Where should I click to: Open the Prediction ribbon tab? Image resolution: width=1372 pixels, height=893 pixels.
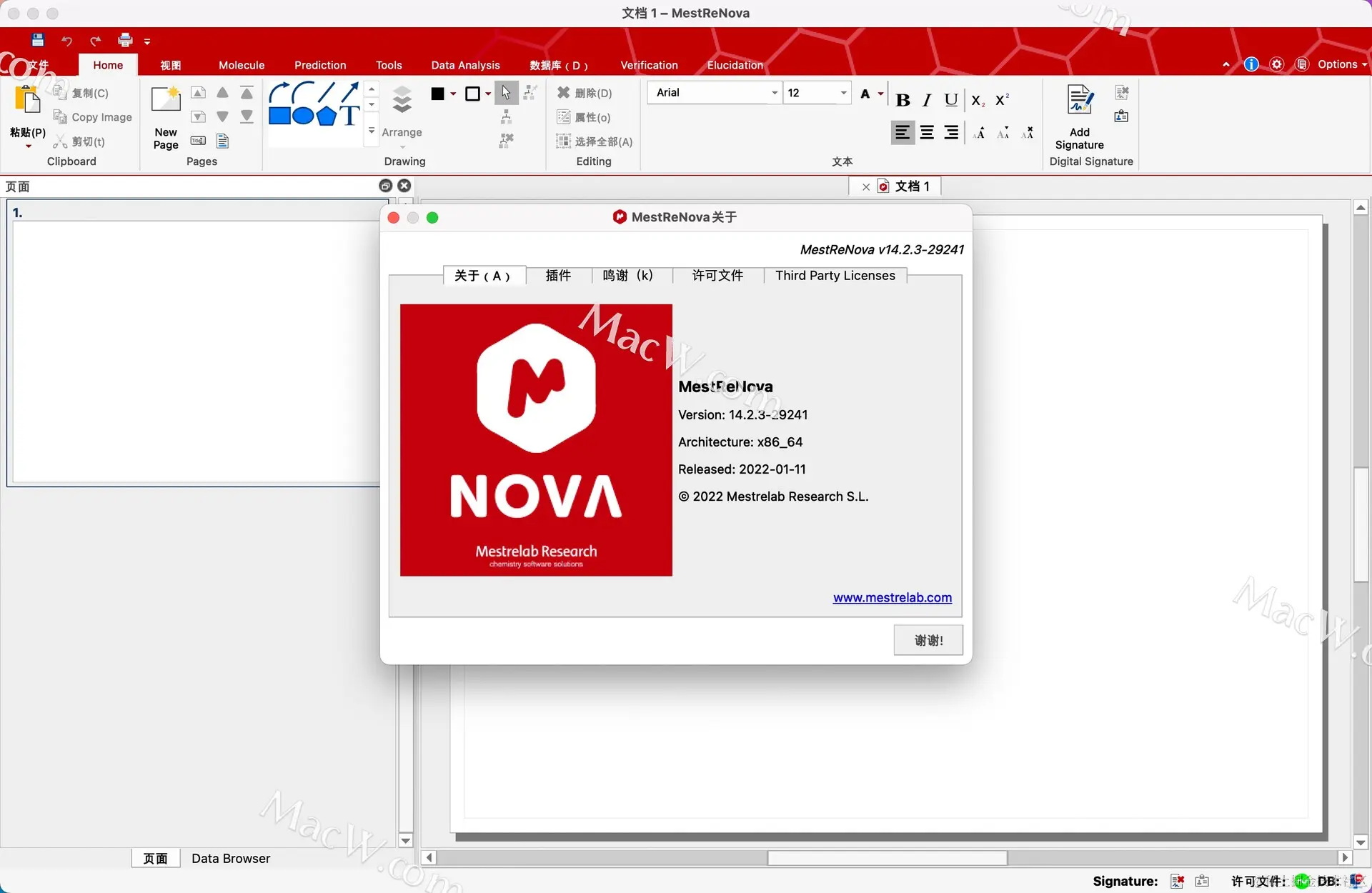click(320, 65)
